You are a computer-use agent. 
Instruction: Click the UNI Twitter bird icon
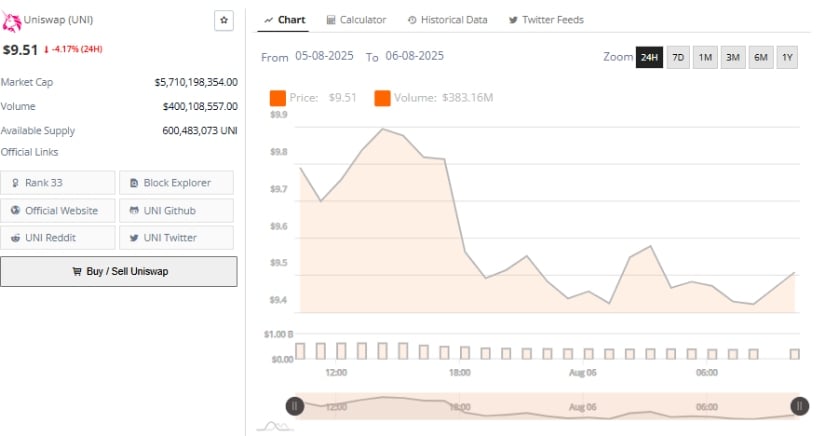pos(134,238)
